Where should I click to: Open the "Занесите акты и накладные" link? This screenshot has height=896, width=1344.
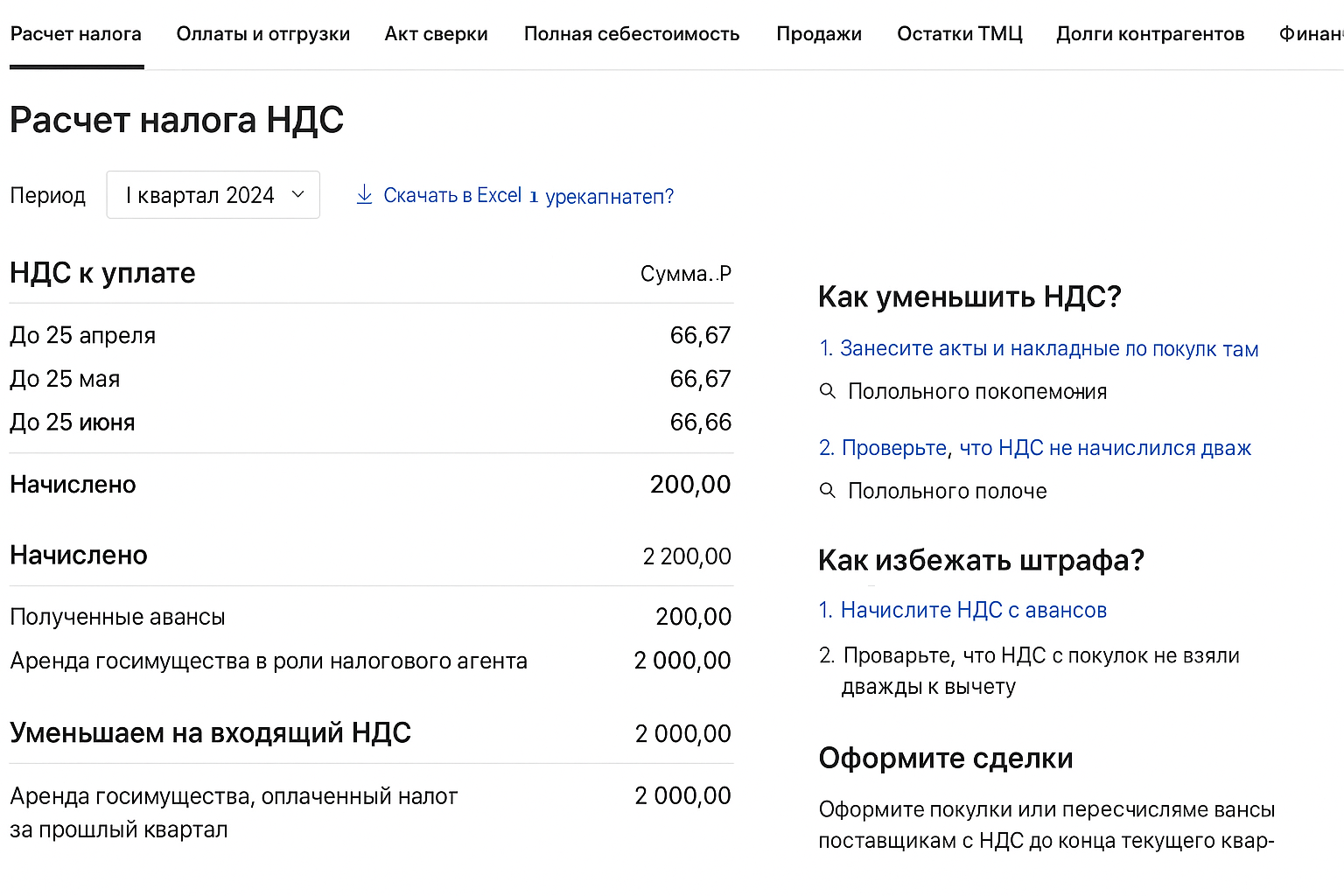pyautogui.click(x=1049, y=348)
